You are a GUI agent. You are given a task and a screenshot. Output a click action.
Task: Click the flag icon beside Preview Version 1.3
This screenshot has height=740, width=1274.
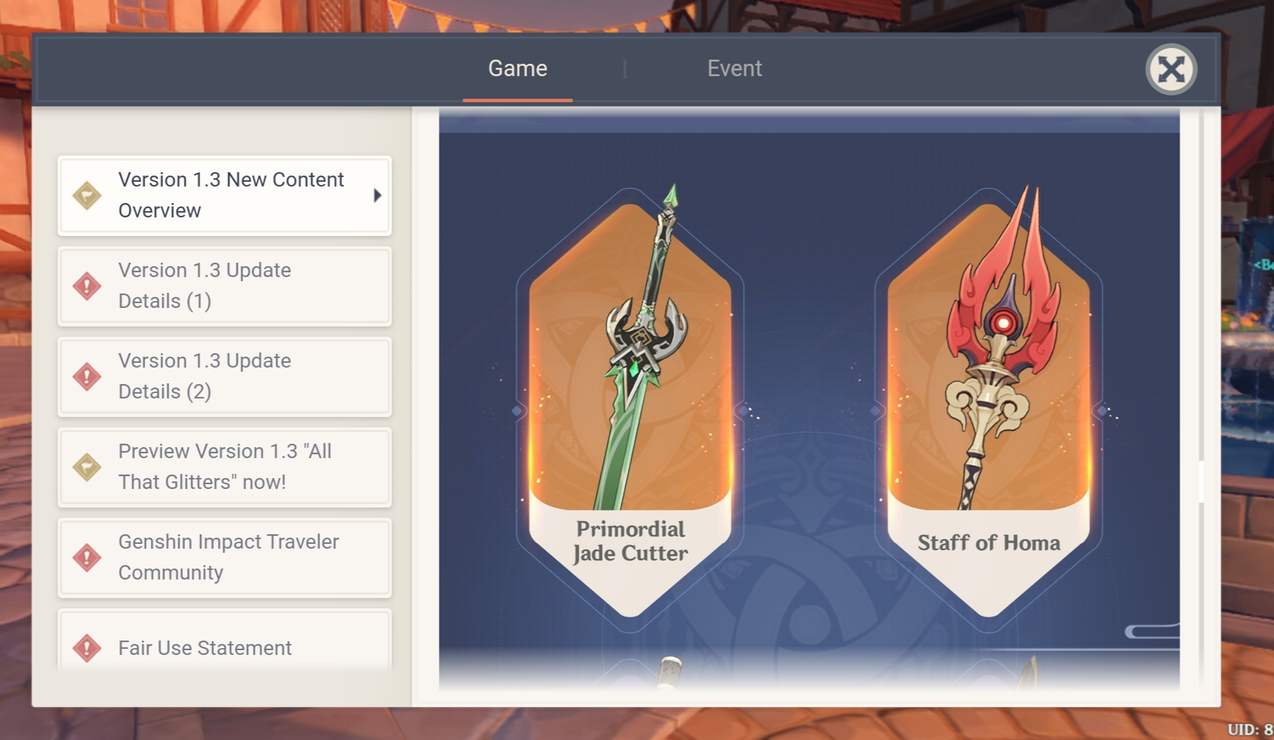(x=87, y=467)
